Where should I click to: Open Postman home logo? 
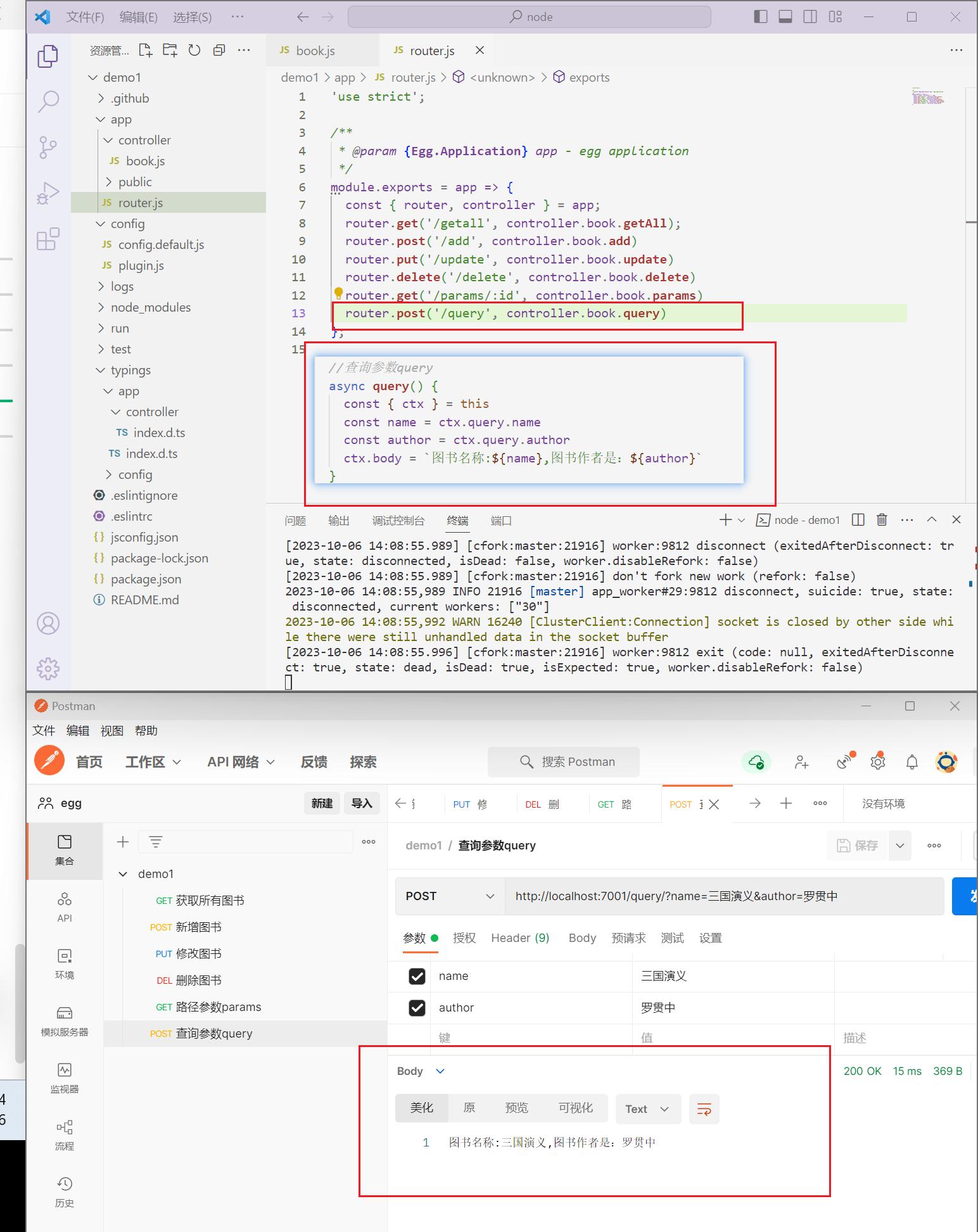point(49,761)
